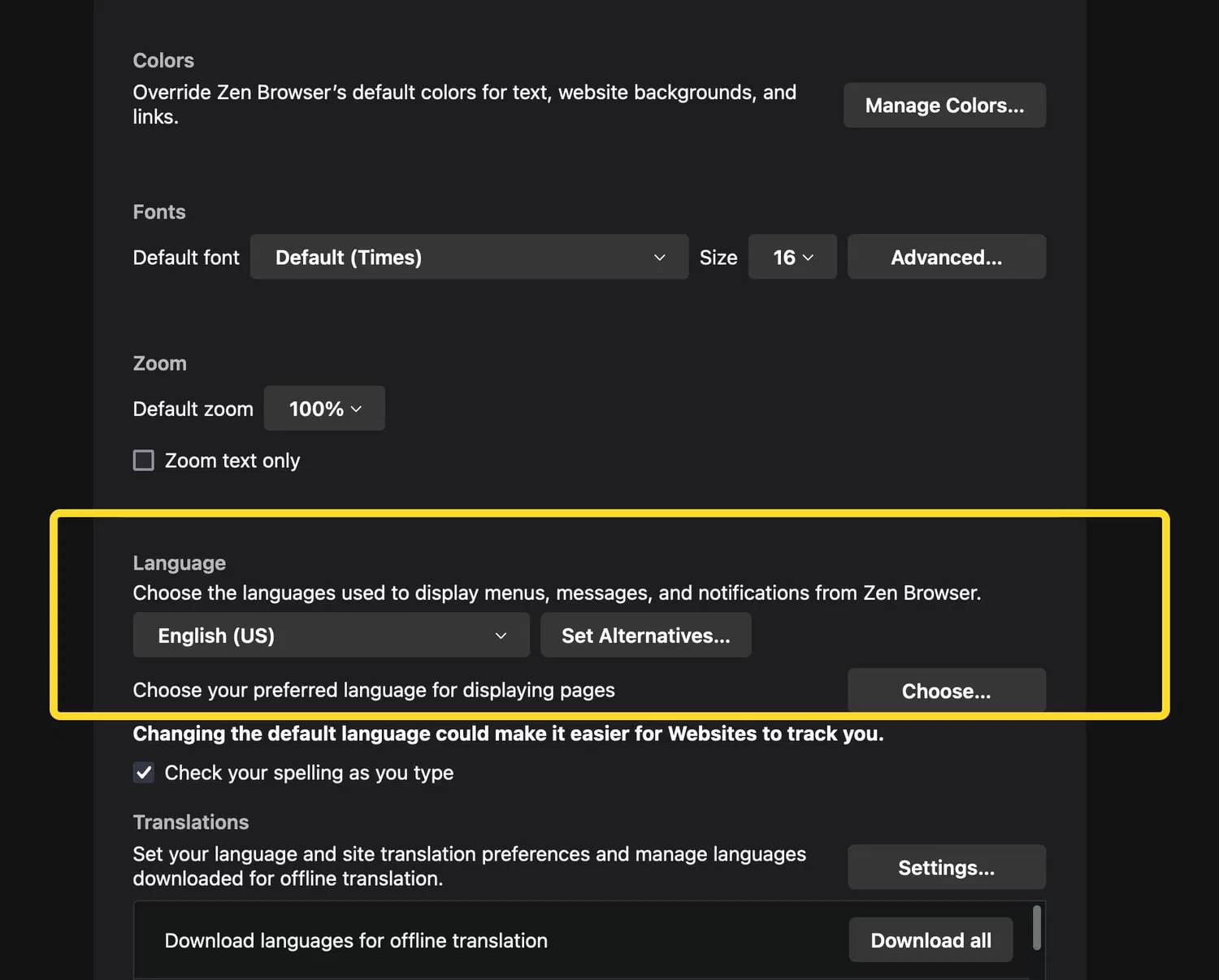Viewport: 1219px width, 980px height.
Task: Click the "Check your spelling as you type" label
Action: coord(309,773)
